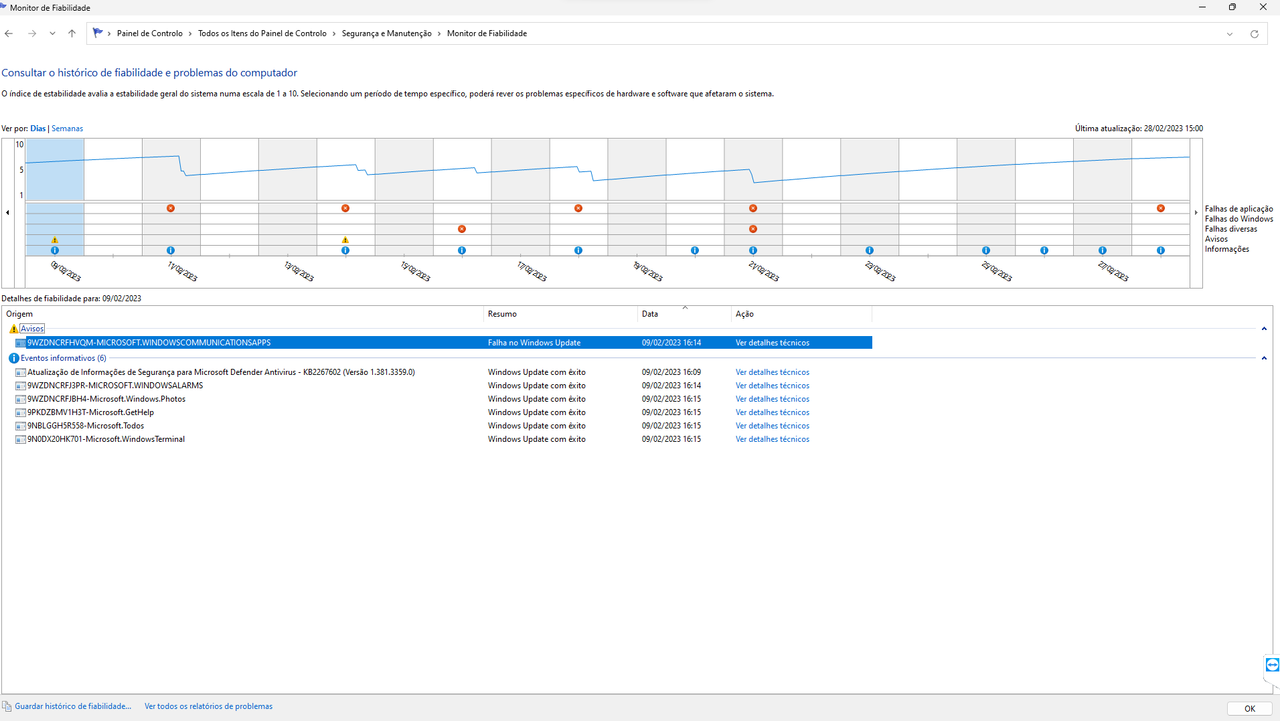Expand the chevron after Todos os Itens do Painel de Controlo

pos(334,33)
